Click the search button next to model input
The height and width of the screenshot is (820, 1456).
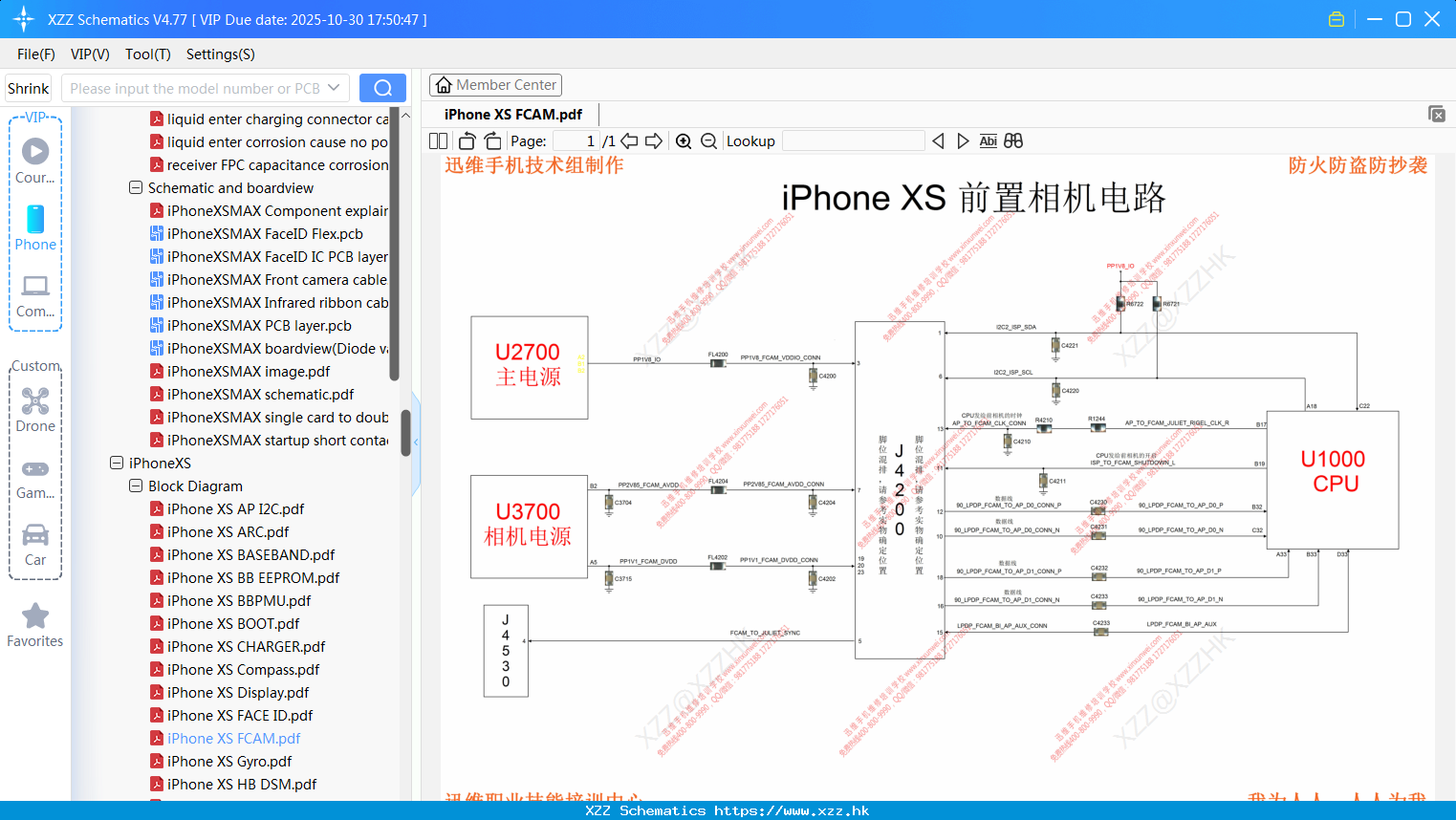pos(382,88)
